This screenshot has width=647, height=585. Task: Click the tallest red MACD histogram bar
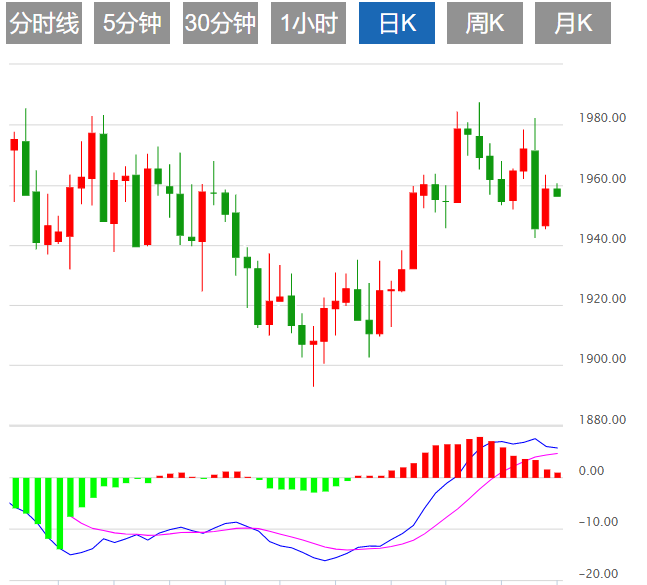click(x=480, y=457)
